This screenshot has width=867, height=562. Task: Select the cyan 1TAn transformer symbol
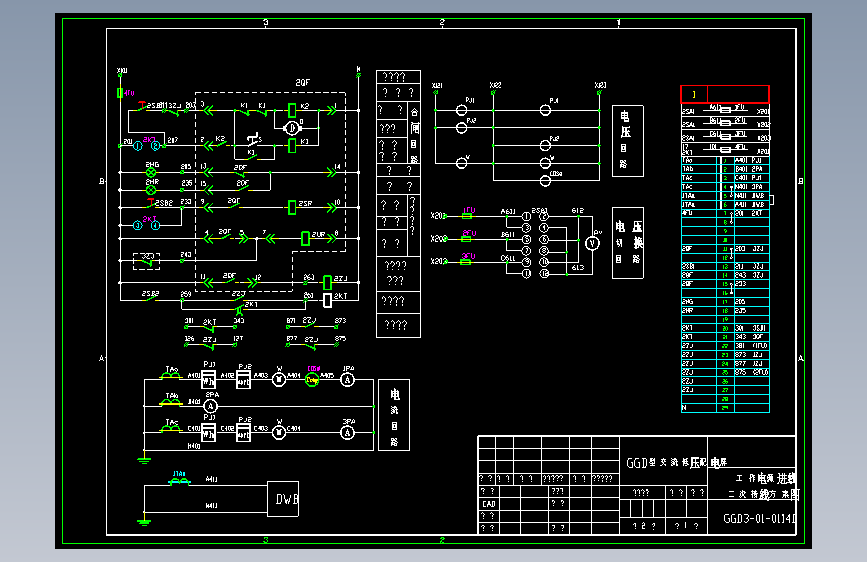[179, 482]
